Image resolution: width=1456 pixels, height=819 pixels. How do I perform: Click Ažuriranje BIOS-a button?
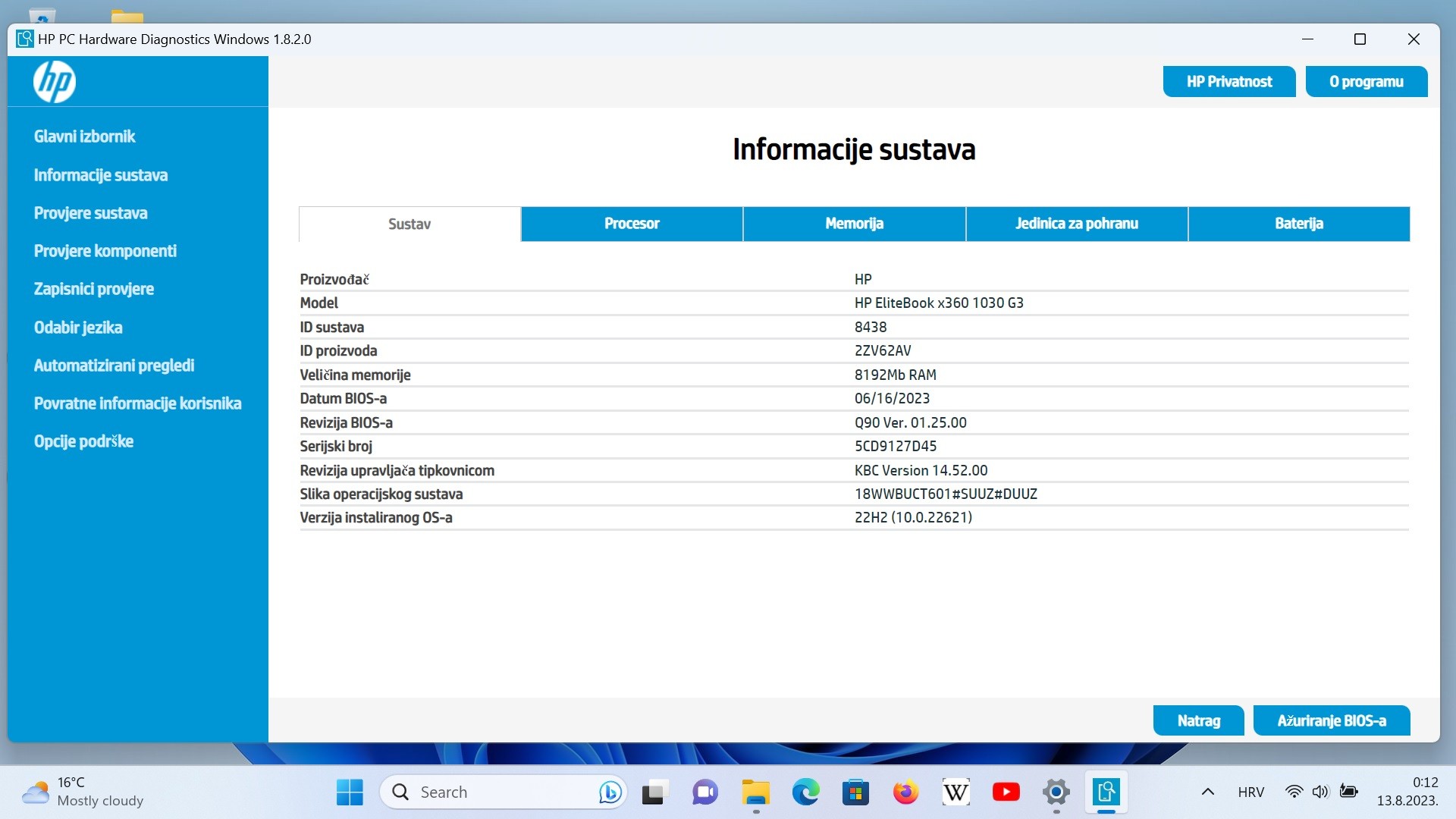(x=1332, y=720)
